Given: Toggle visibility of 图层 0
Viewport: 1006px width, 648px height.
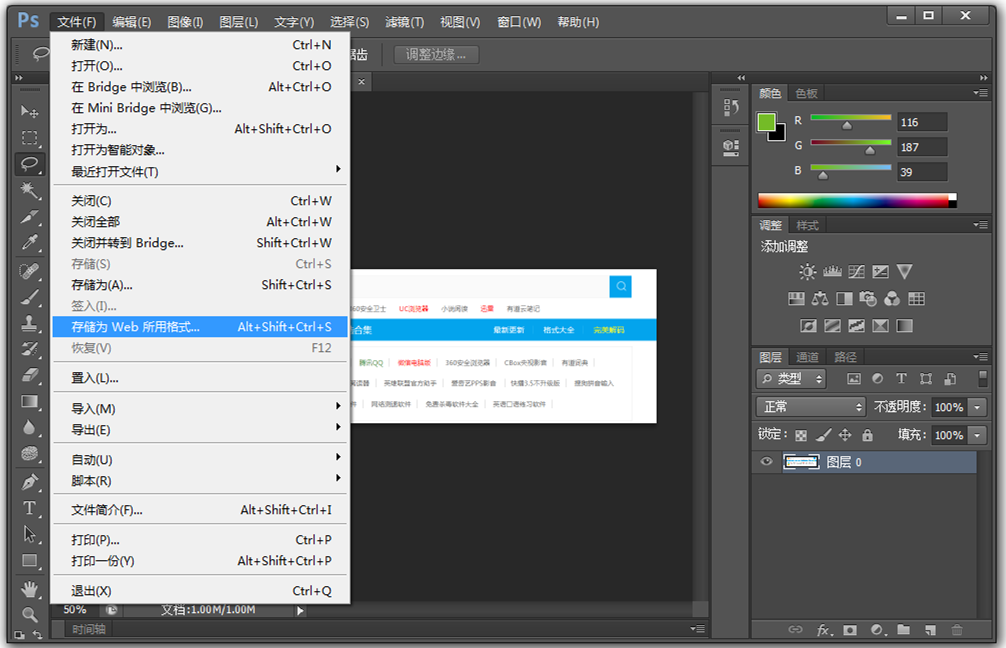Looking at the screenshot, I should coord(766,462).
